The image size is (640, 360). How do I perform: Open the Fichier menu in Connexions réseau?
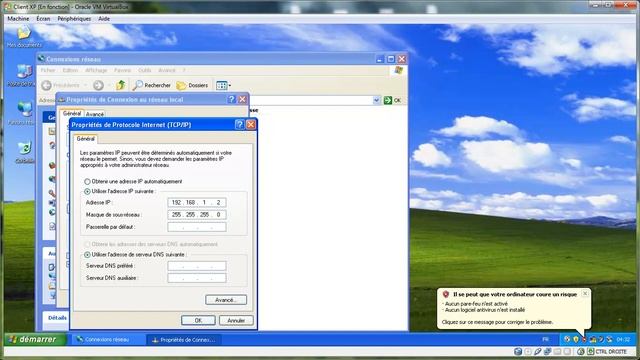(48, 70)
